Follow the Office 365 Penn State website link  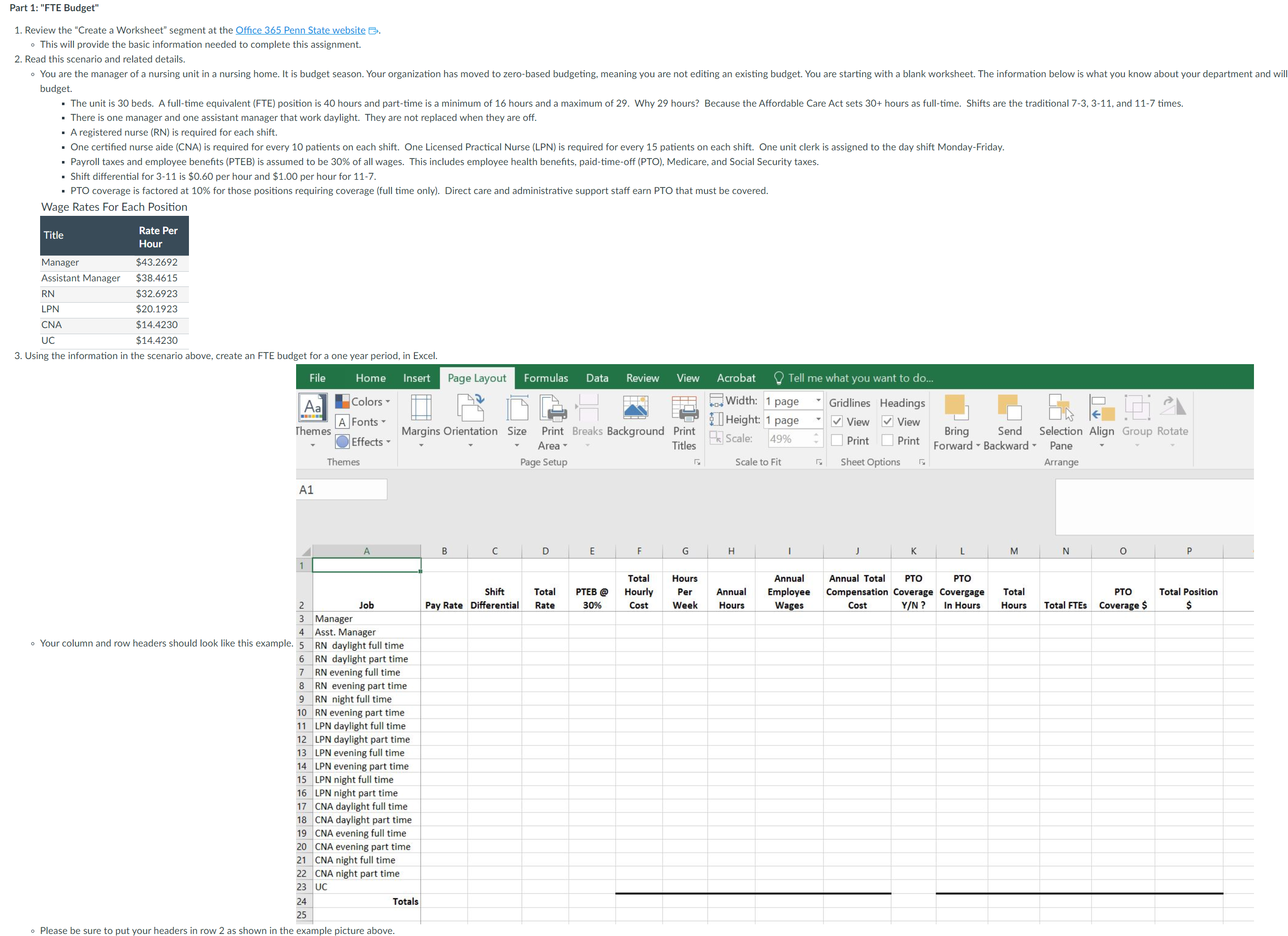pos(301,30)
